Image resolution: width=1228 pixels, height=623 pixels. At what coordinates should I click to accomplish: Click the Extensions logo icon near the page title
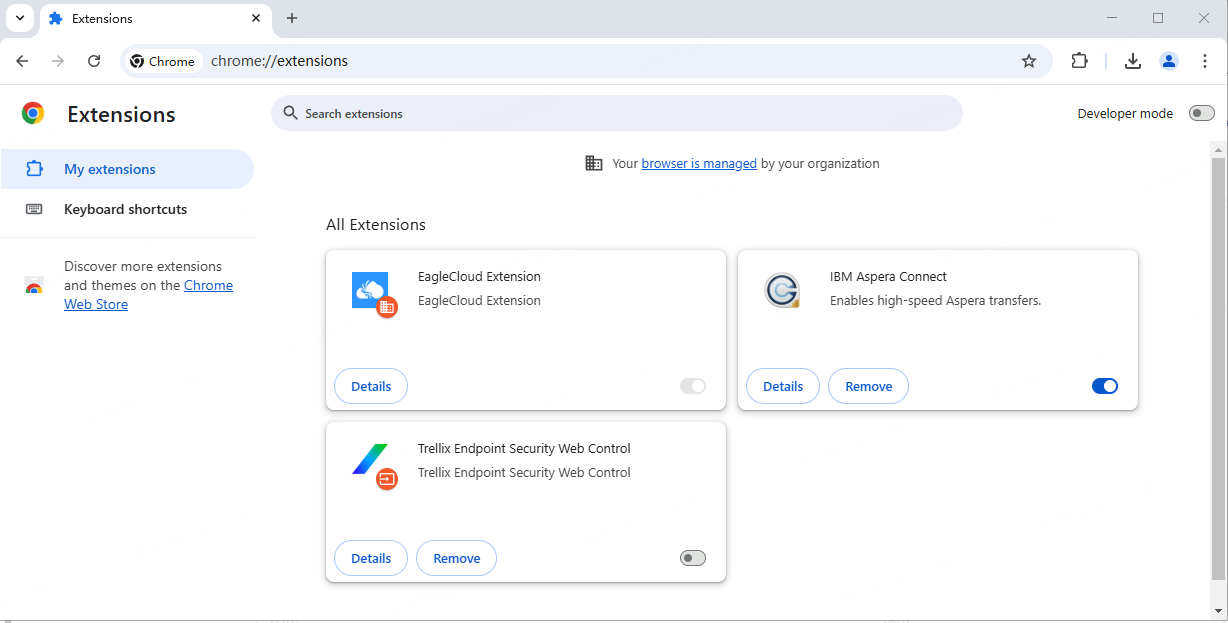32,113
